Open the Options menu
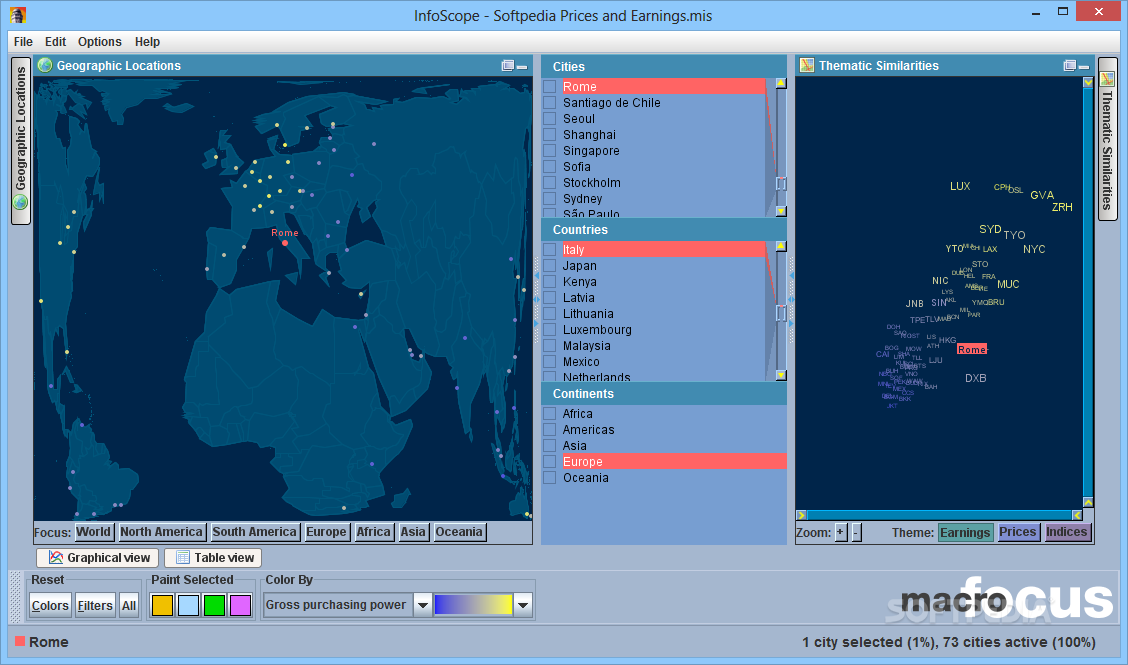Image resolution: width=1128 pixels, height=665 pixels. tap(99, 42)
